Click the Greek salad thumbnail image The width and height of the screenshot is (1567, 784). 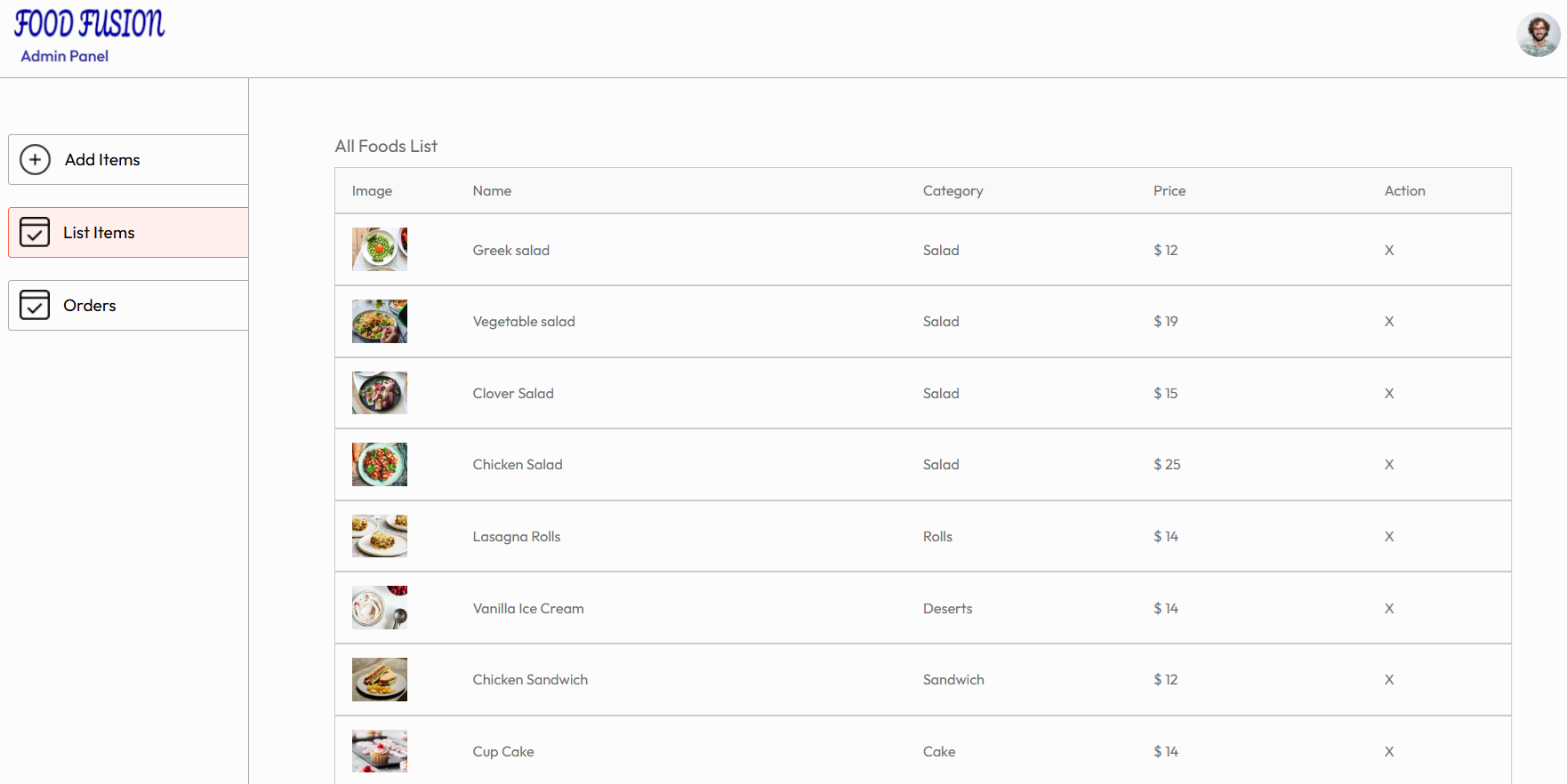380,250
